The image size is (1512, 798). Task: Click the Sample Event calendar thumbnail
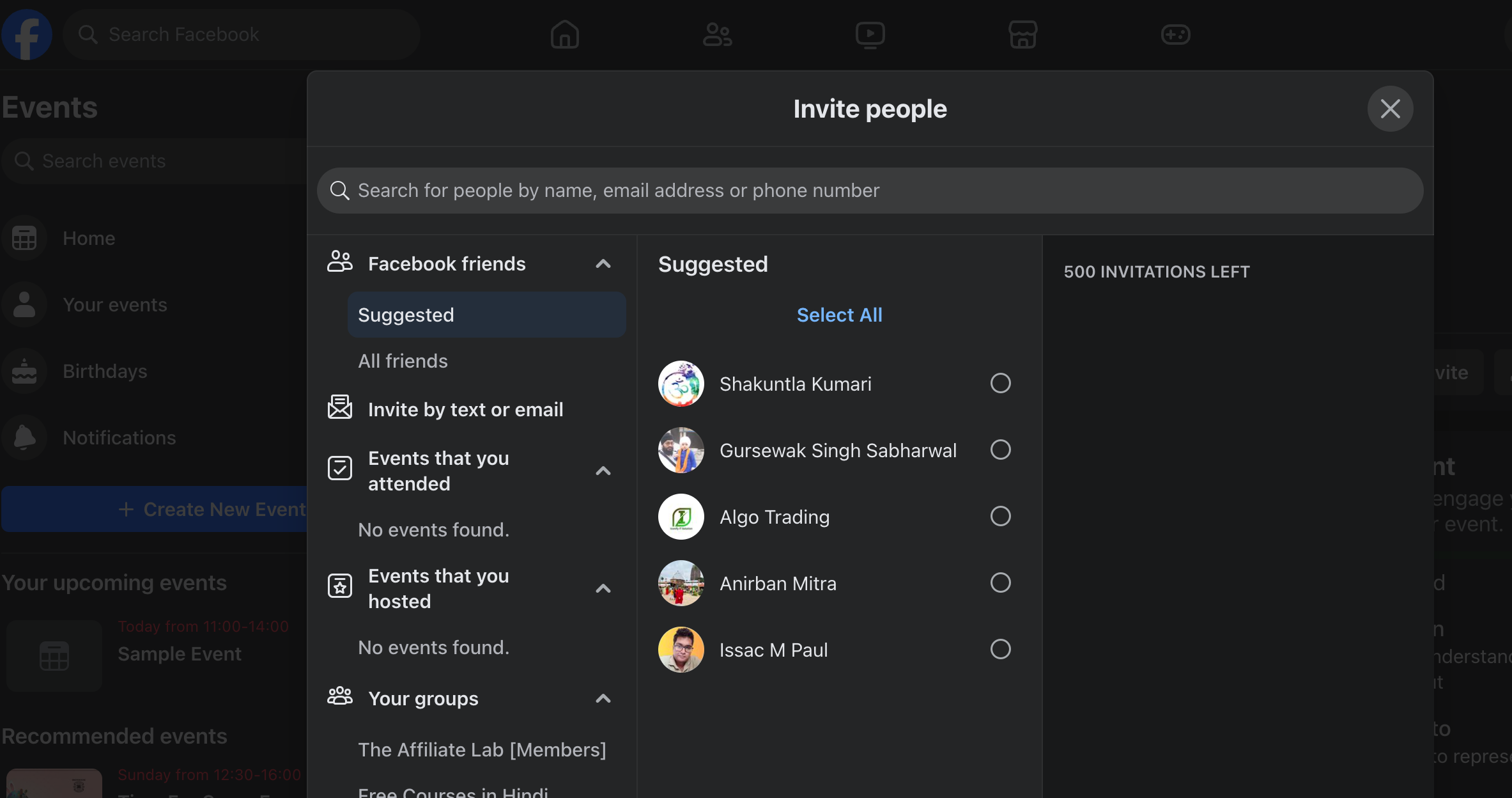54,656
